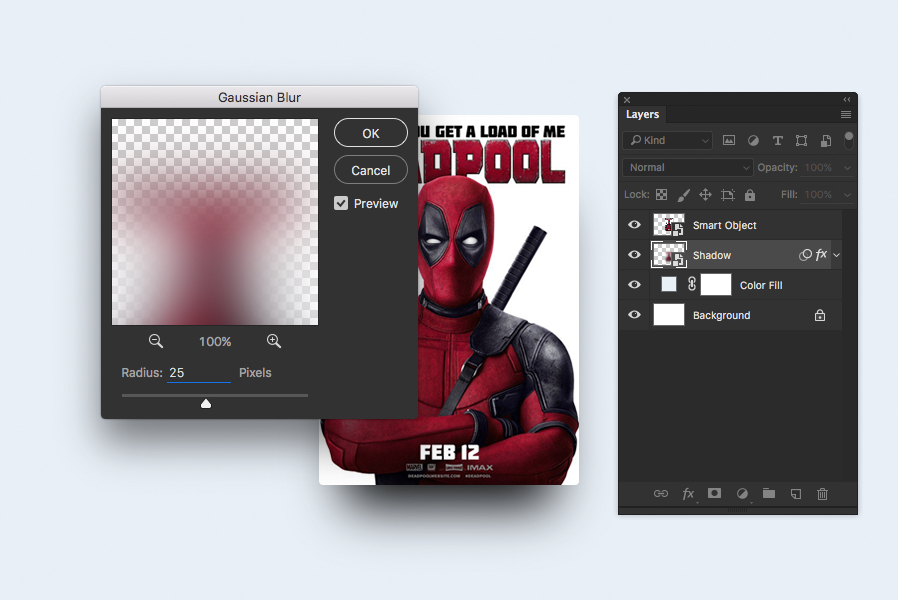Viewport: 898px width, 600px height.
Task: Open the Layers panel flyout menu
Action: [846, 114]
